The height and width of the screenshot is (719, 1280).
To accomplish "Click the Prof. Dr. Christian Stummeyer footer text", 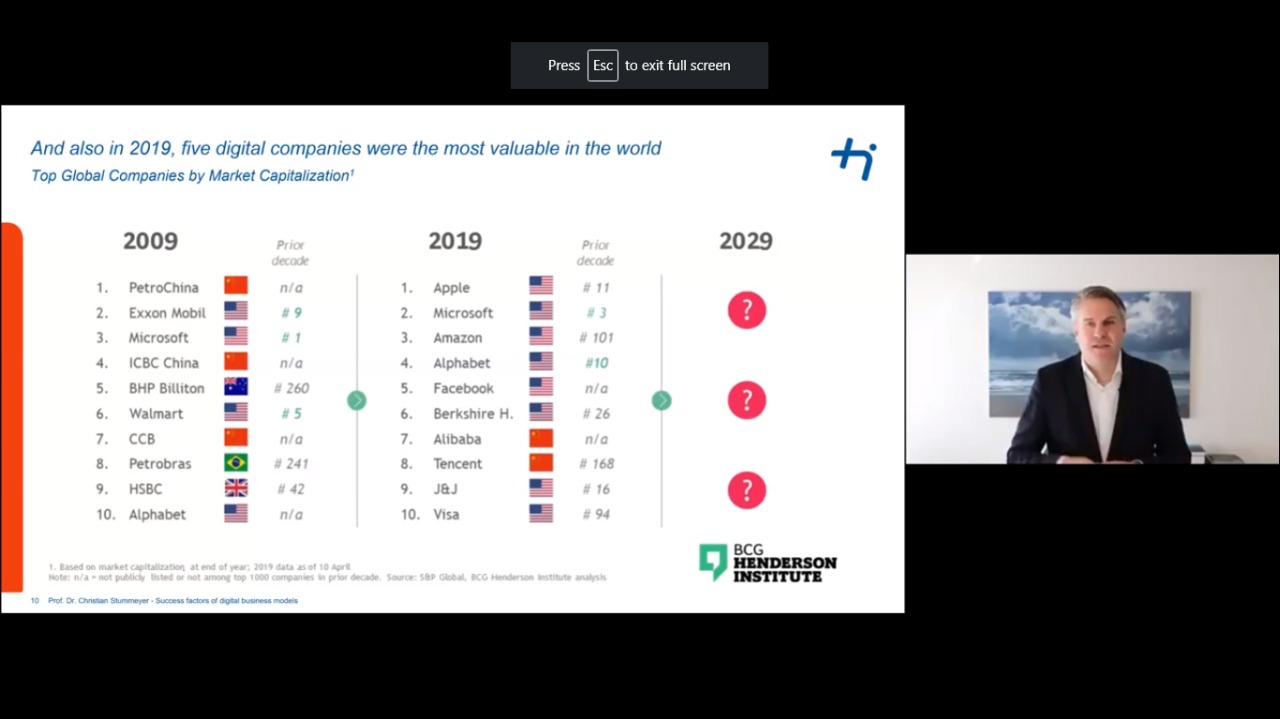I will click(x=172, y=601).
